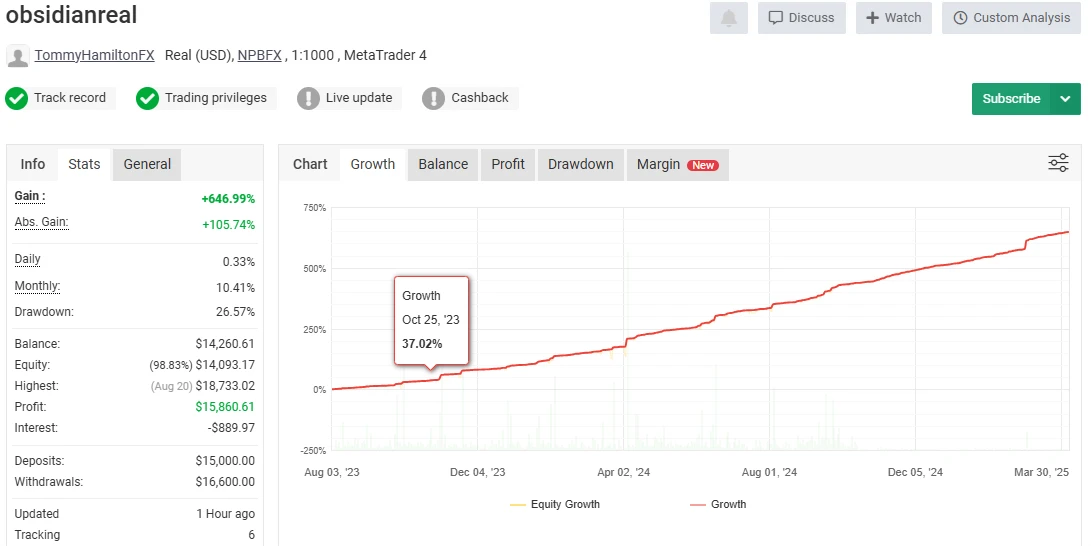1091x546 pixels.
Task: Toggle the Growth legend series
Action: click(x=718, y=504)
